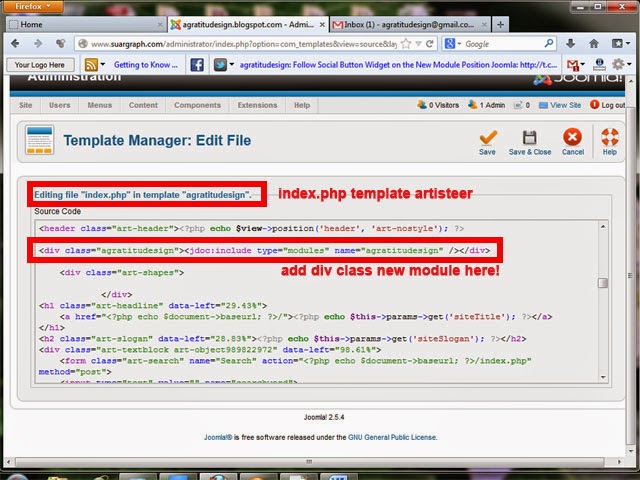640x480 pixels.
Task: Open the Twitter icon dropdown arrow
Action: click(231, 64)
